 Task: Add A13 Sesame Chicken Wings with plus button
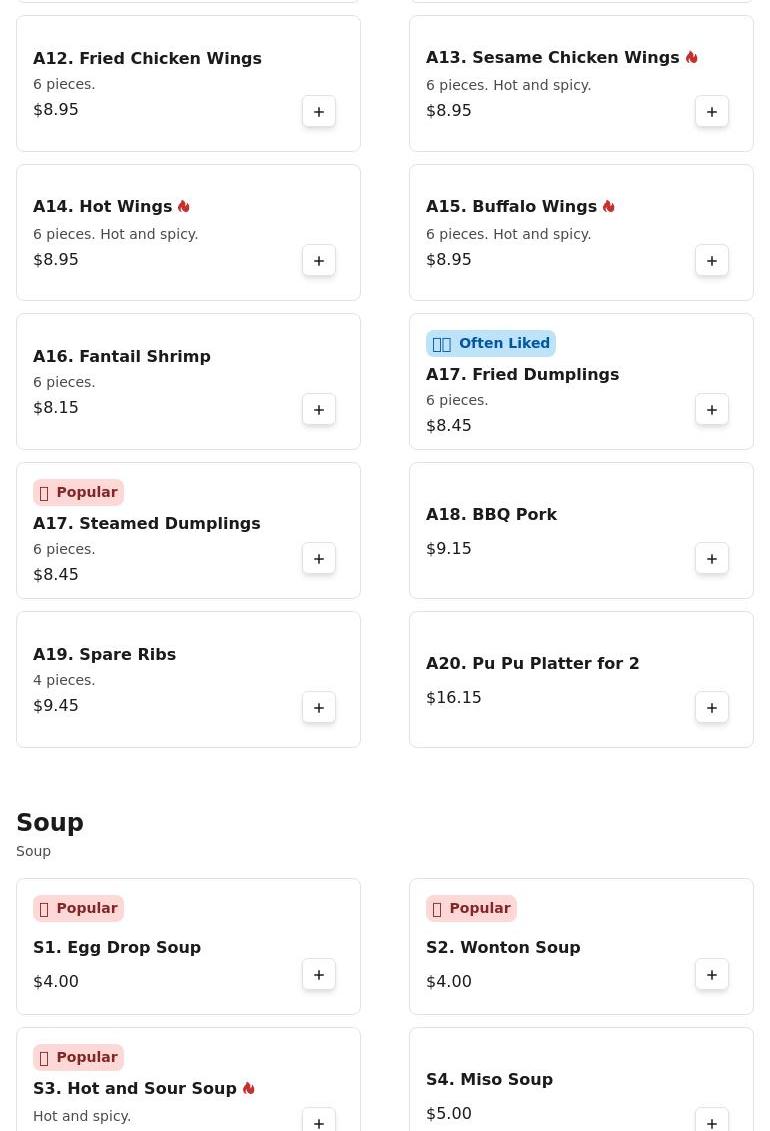pyautogui.click(x=712, y=112)
